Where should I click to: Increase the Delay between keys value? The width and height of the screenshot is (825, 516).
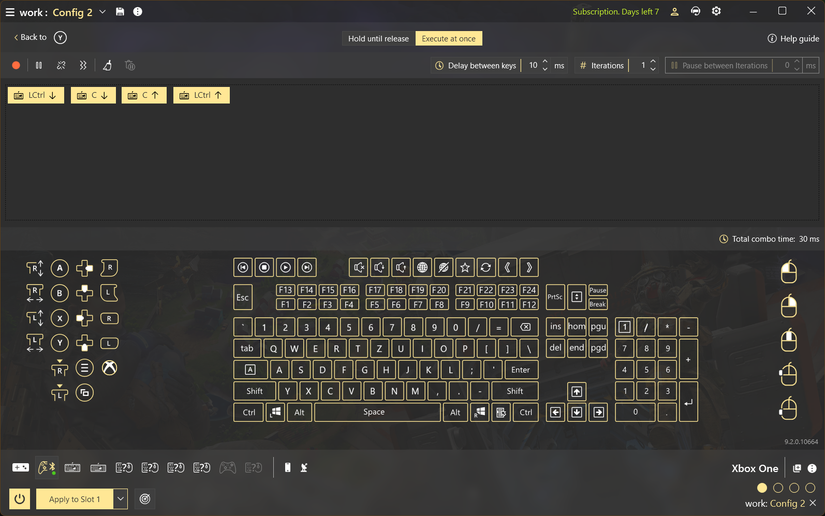tap(545, 62)
